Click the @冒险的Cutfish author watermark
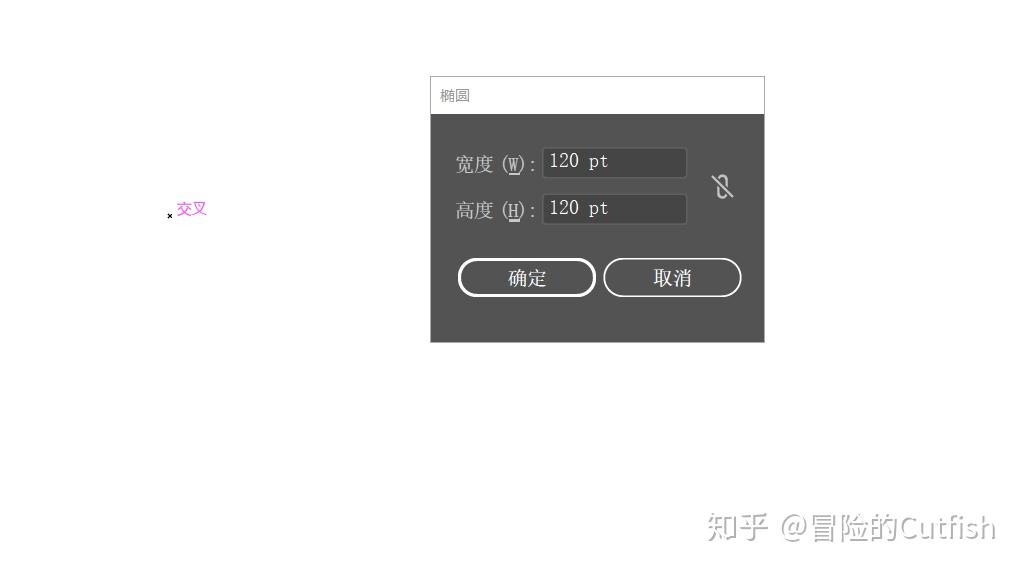The width and height of the screenshot is (1022, 571). coord(888,527)
